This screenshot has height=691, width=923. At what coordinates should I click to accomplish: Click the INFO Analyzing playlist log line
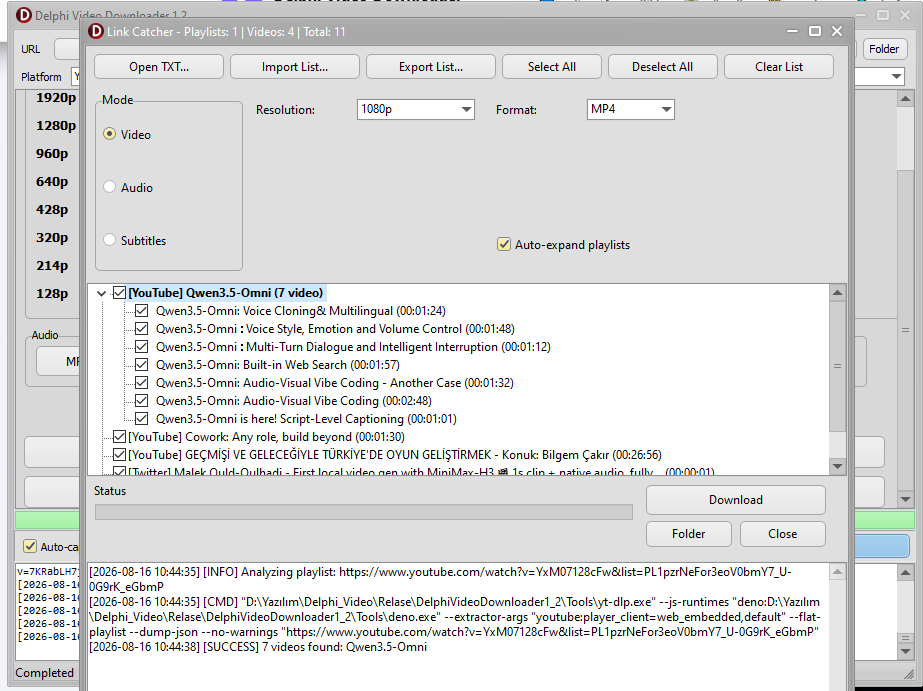[x=440, y=579]
